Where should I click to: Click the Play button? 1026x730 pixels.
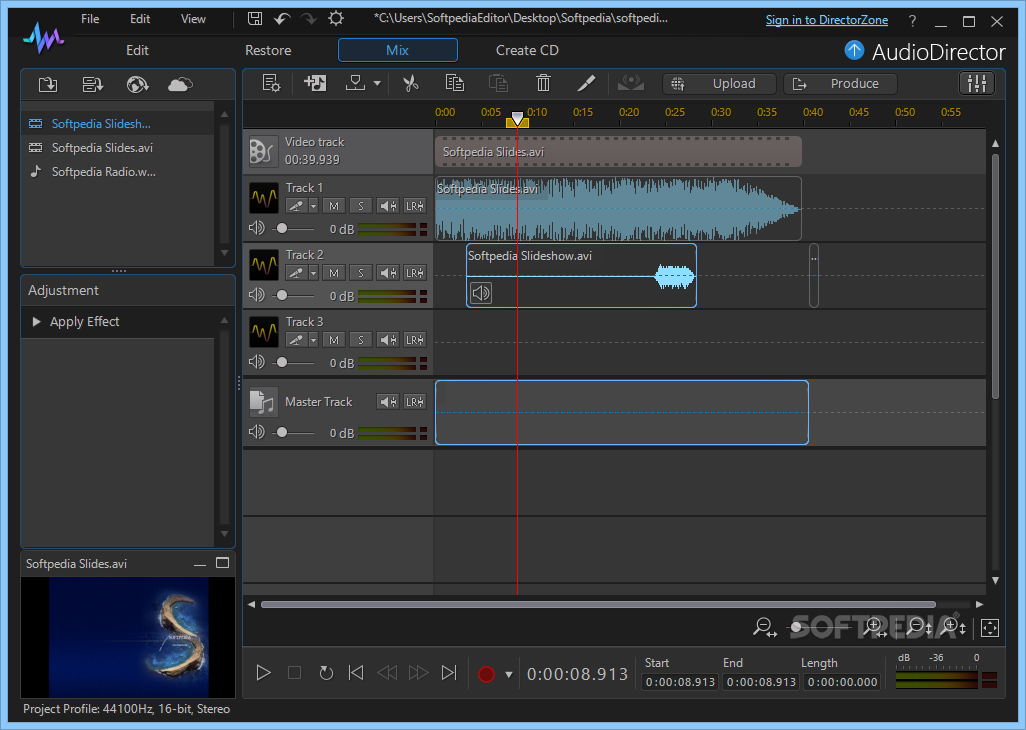[x=263, y=672]
